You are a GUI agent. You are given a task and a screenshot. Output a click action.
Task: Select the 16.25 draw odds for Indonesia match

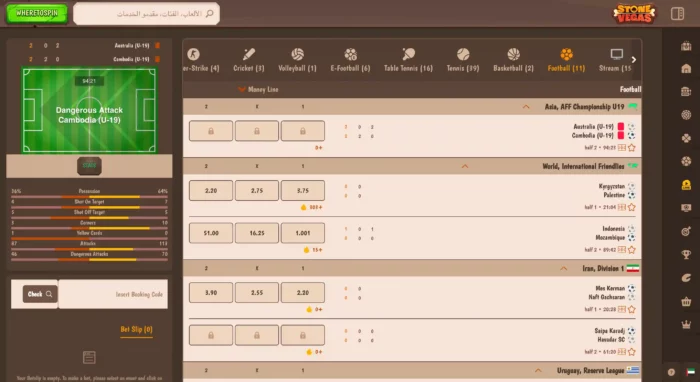click(x=257, y=233)
